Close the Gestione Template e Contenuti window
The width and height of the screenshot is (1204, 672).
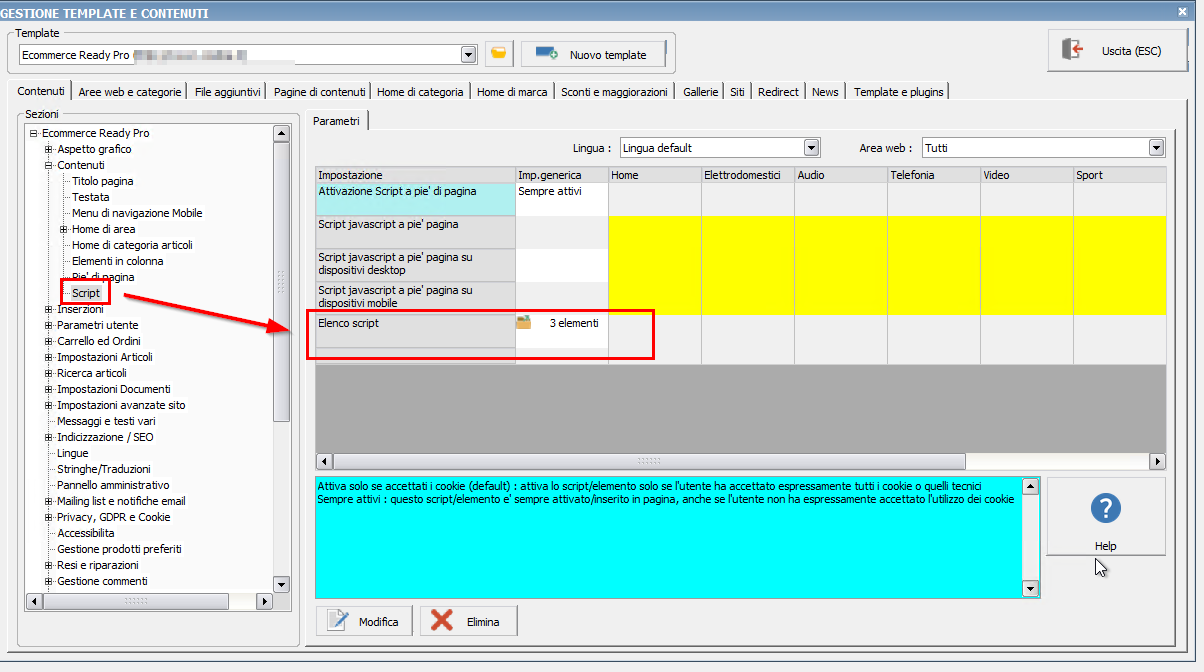tap(1182, 12)
